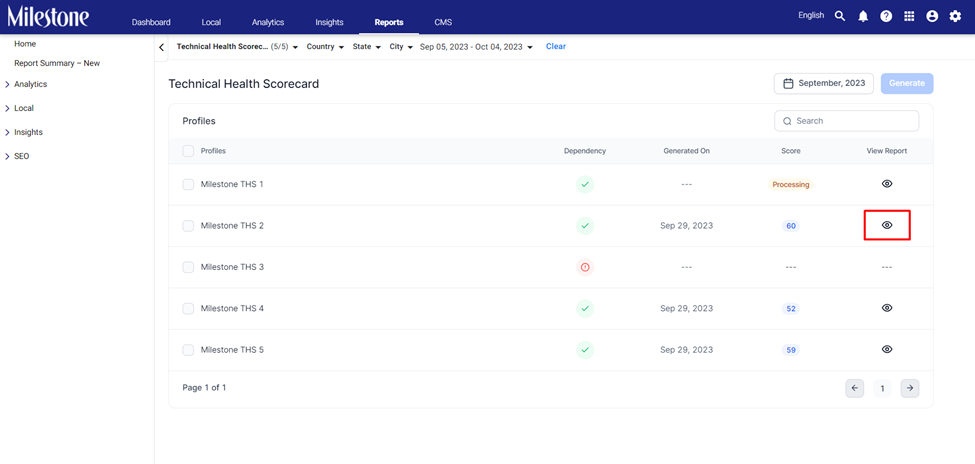Click dependency check icon for Milestone THS 1
Viewport: 975px width, 464px height.
pyautogui.click(x=585, y=185)
